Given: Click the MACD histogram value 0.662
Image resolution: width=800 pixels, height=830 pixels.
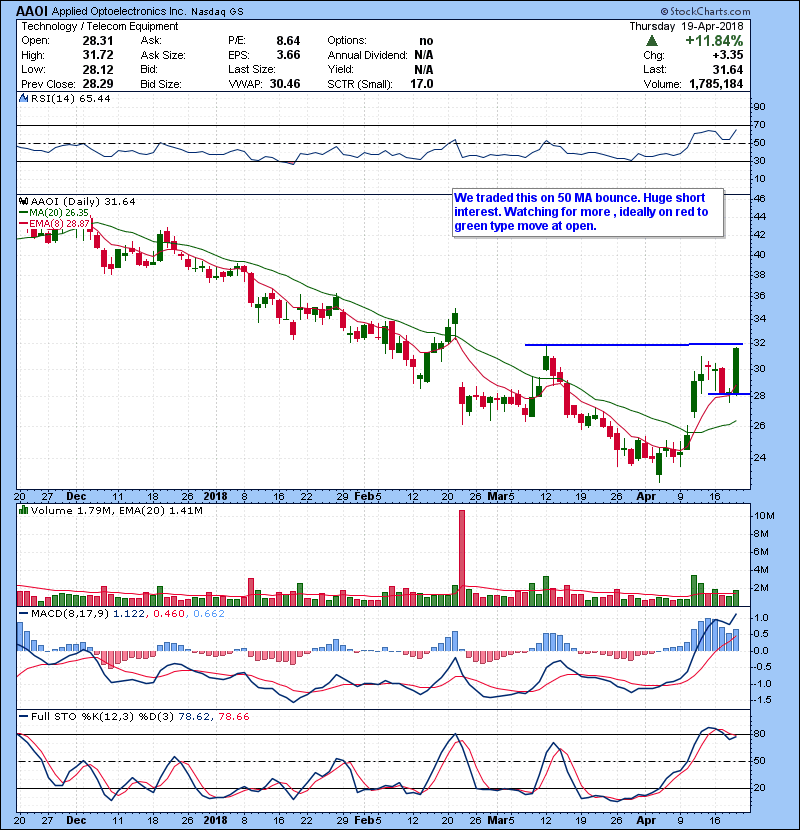Looking at the screenshot, I should pos(209,614).
